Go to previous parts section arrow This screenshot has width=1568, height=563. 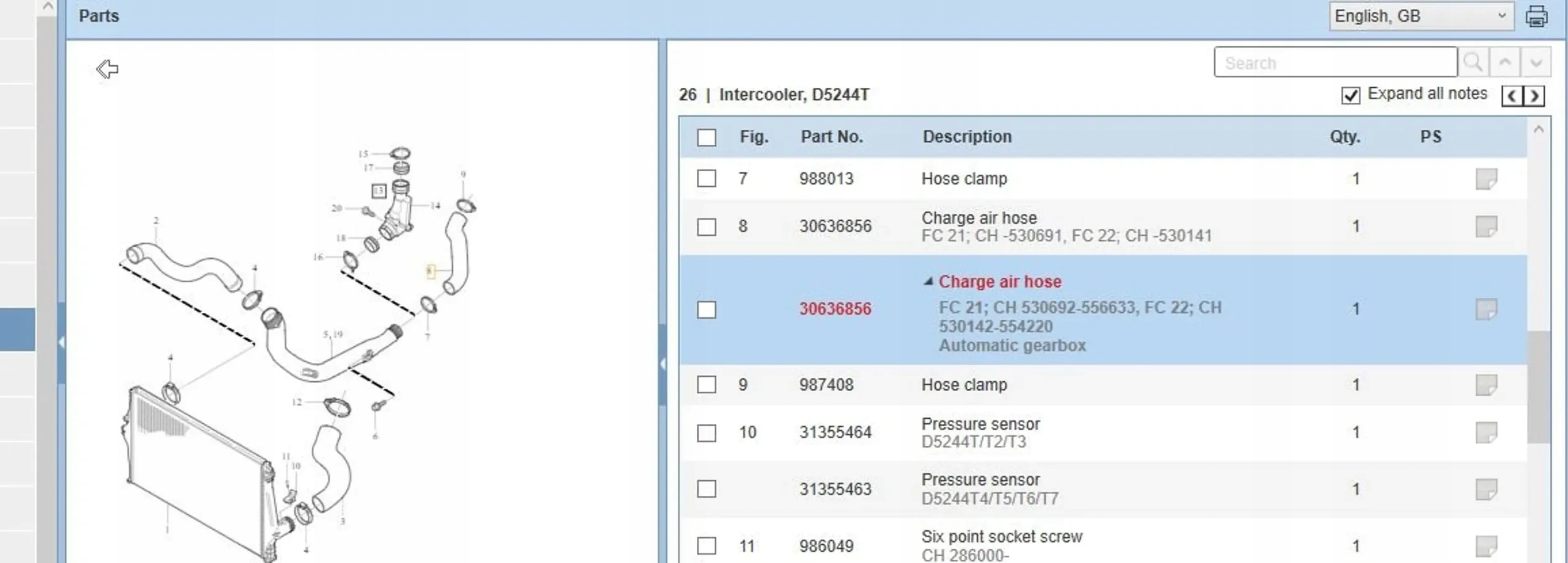pyautogui.click(x=1512, y=96)
